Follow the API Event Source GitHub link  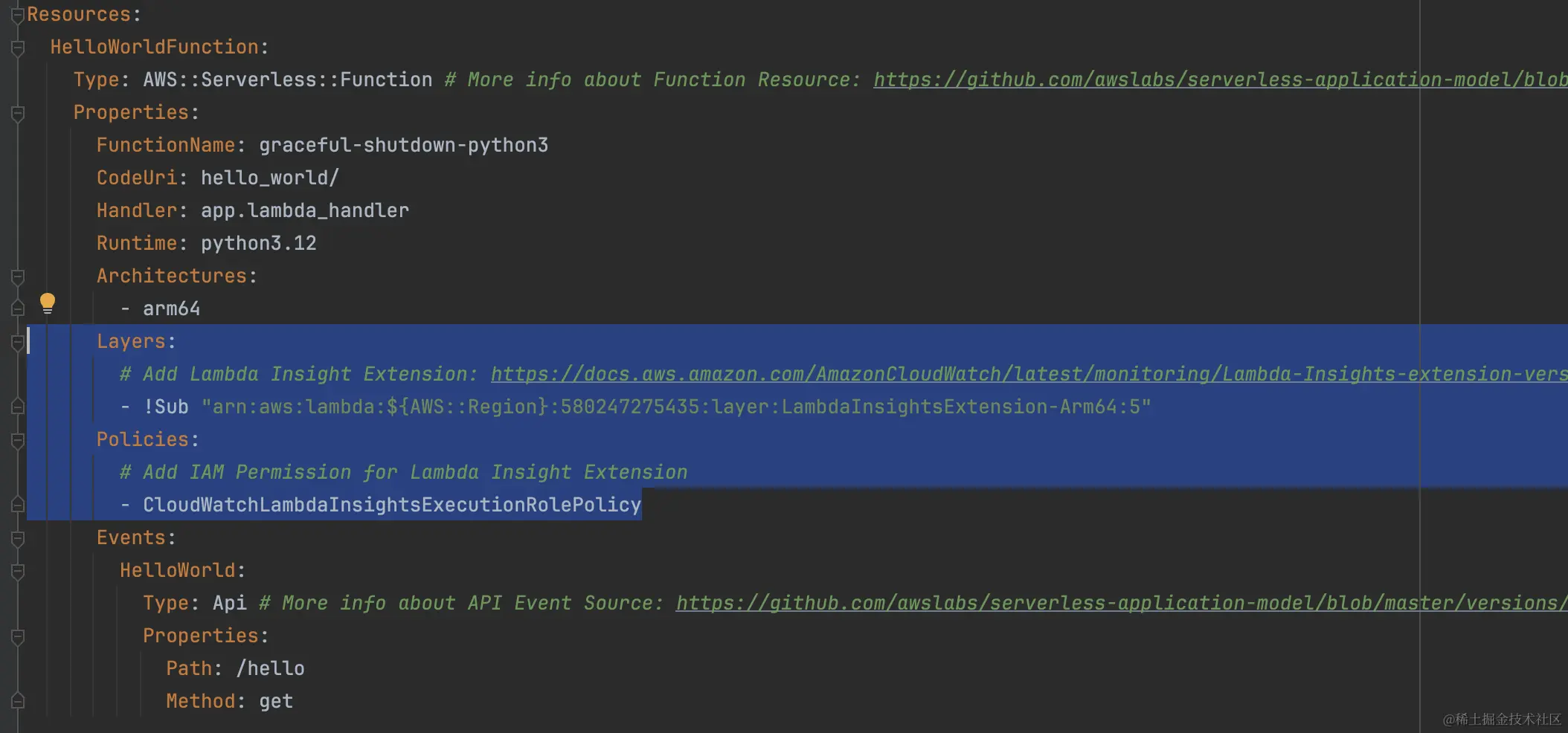1116,604
